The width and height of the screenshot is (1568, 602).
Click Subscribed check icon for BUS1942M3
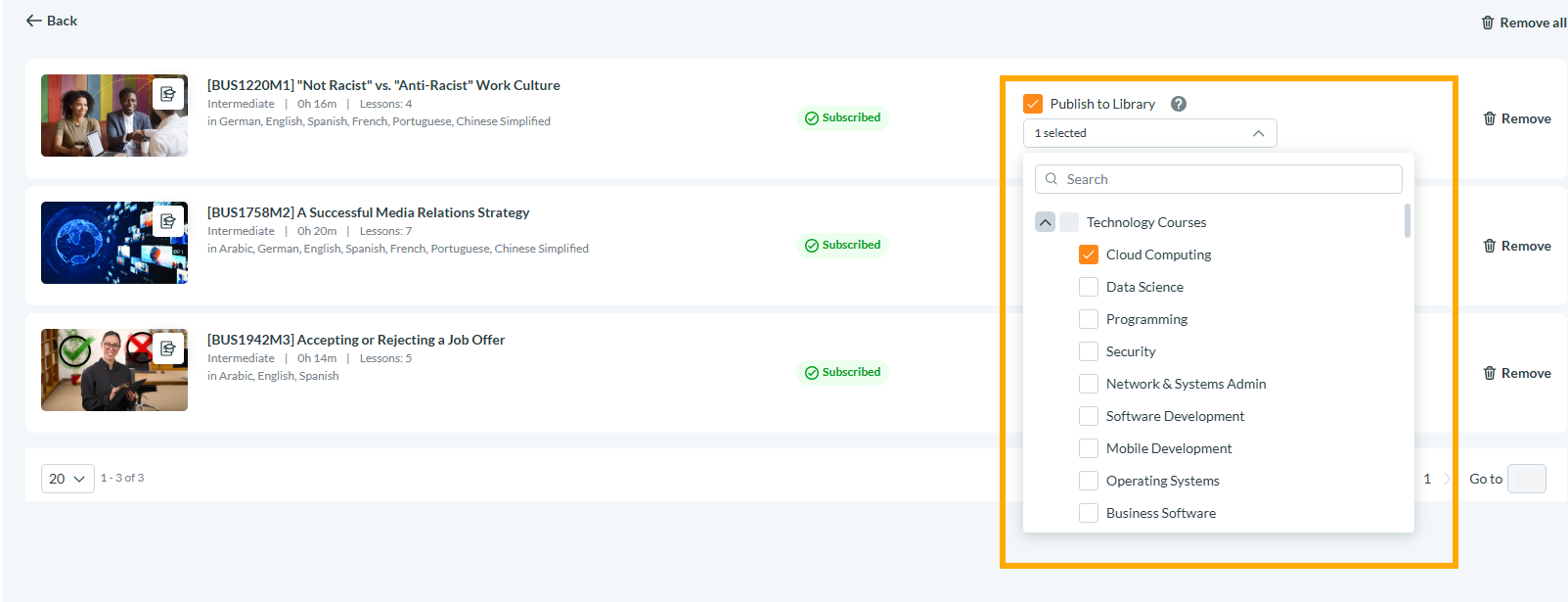[812, 373]
